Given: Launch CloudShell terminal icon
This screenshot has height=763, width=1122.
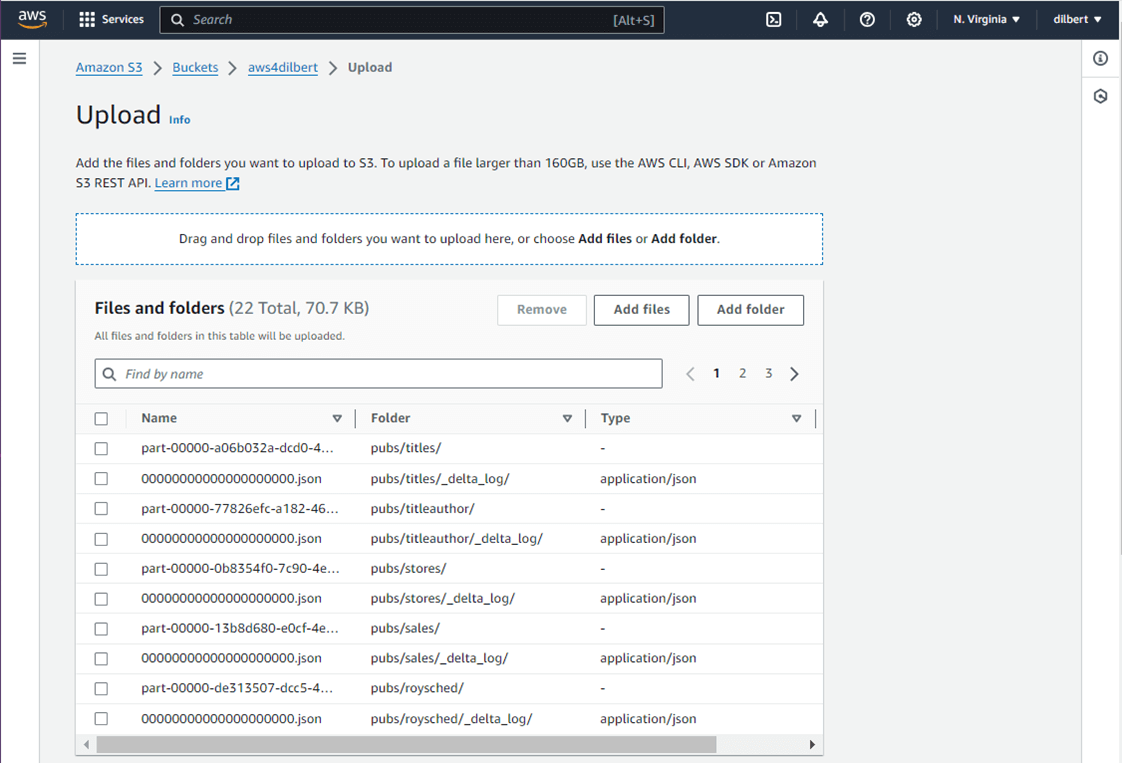Looking at the screenshot, I should [x=774, y=19].
